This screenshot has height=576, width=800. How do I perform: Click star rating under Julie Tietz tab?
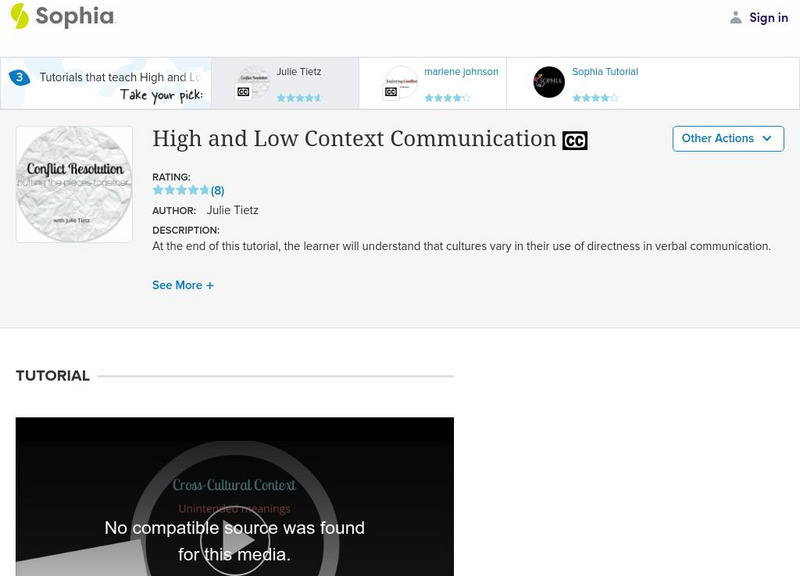299,98
